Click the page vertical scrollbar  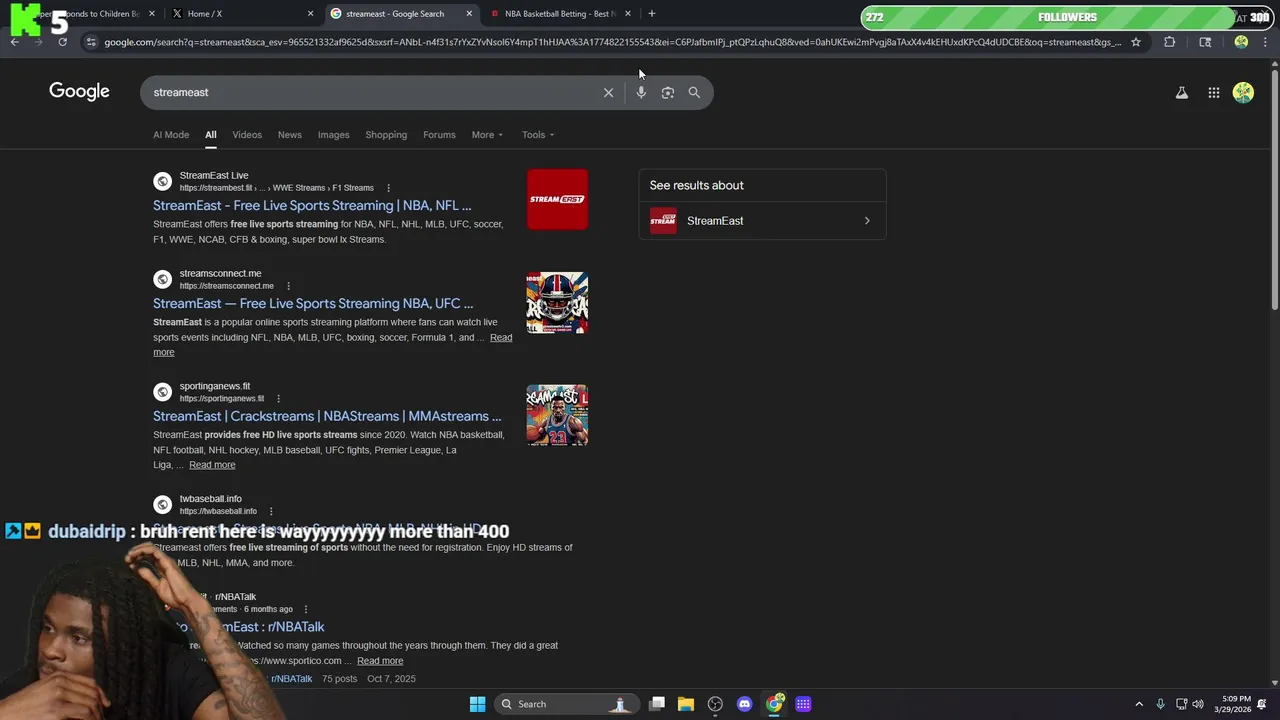[x=1274, y=188]
